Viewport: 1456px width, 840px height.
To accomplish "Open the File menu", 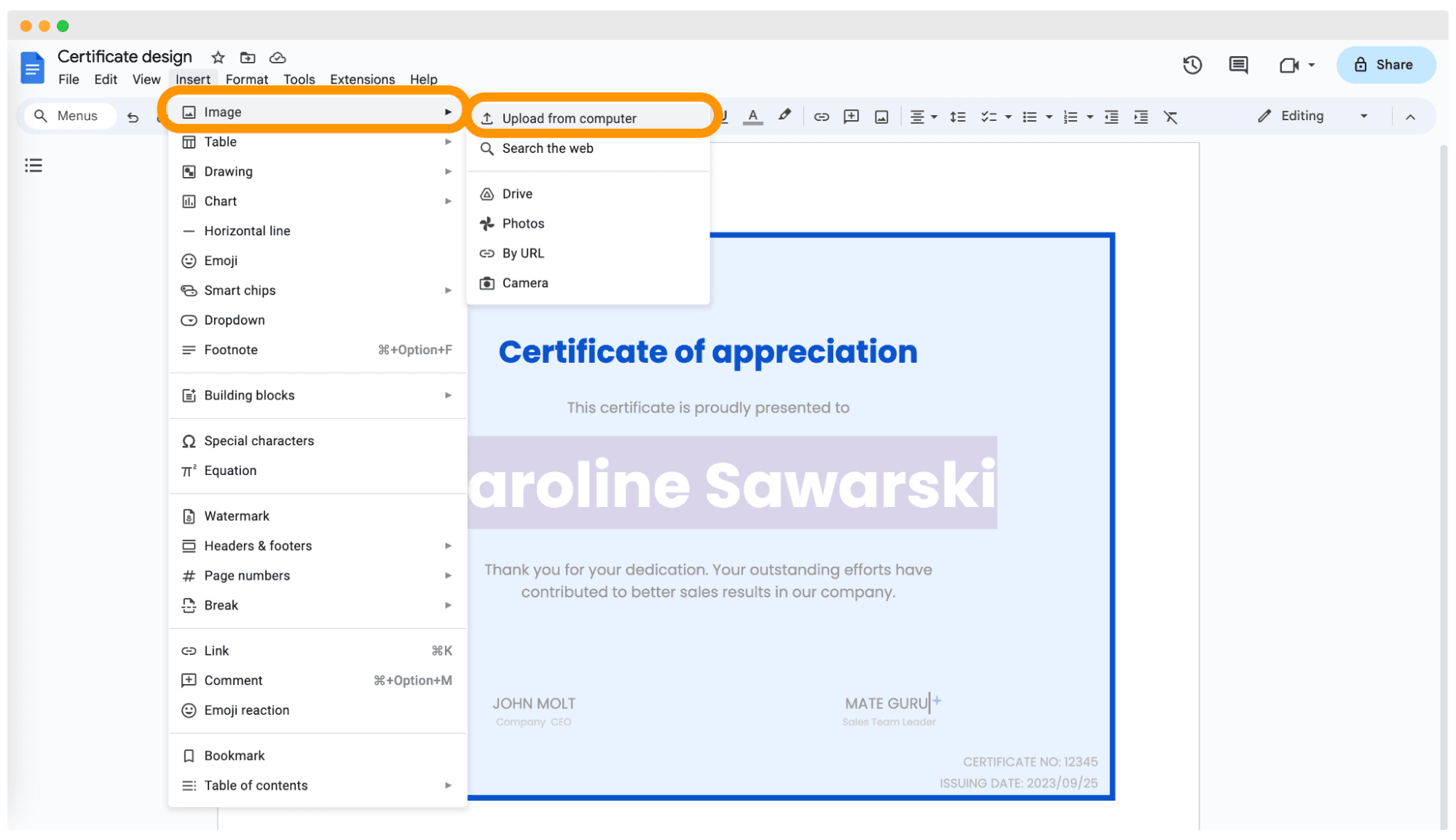I will coord(68,79).
